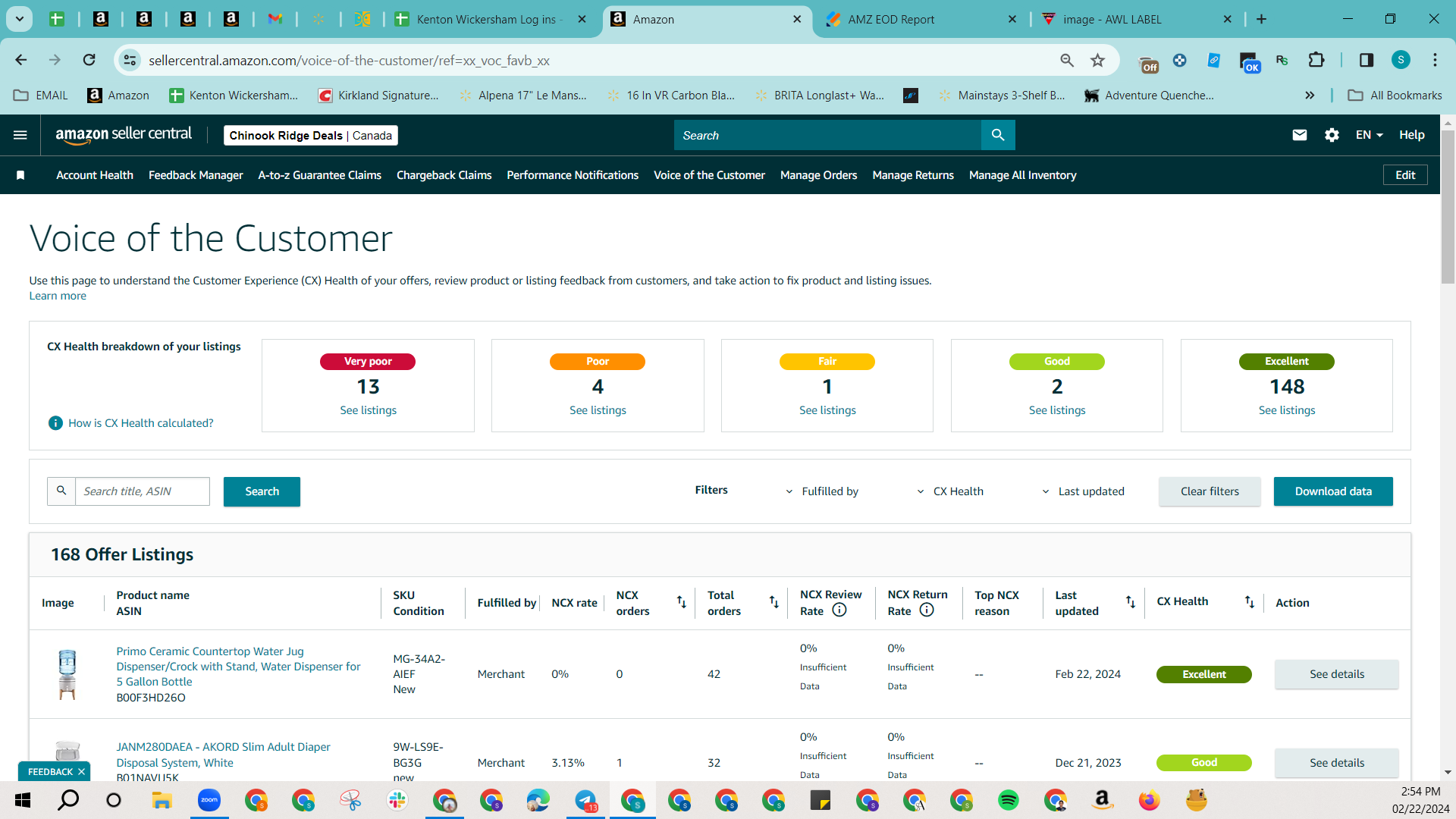Viewport: 1456px width, 819px height.
Task: Open See listings under Very poor
Action: (368, 410)
